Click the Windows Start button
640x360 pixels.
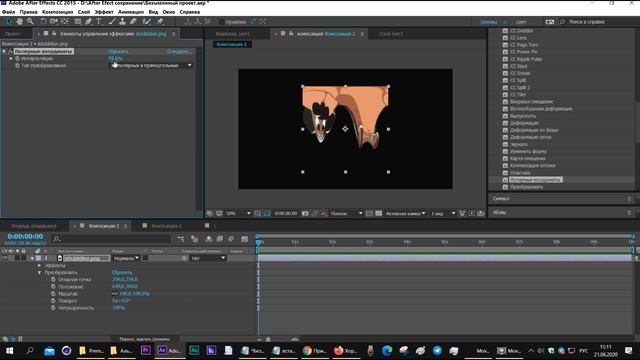point(9,350)
